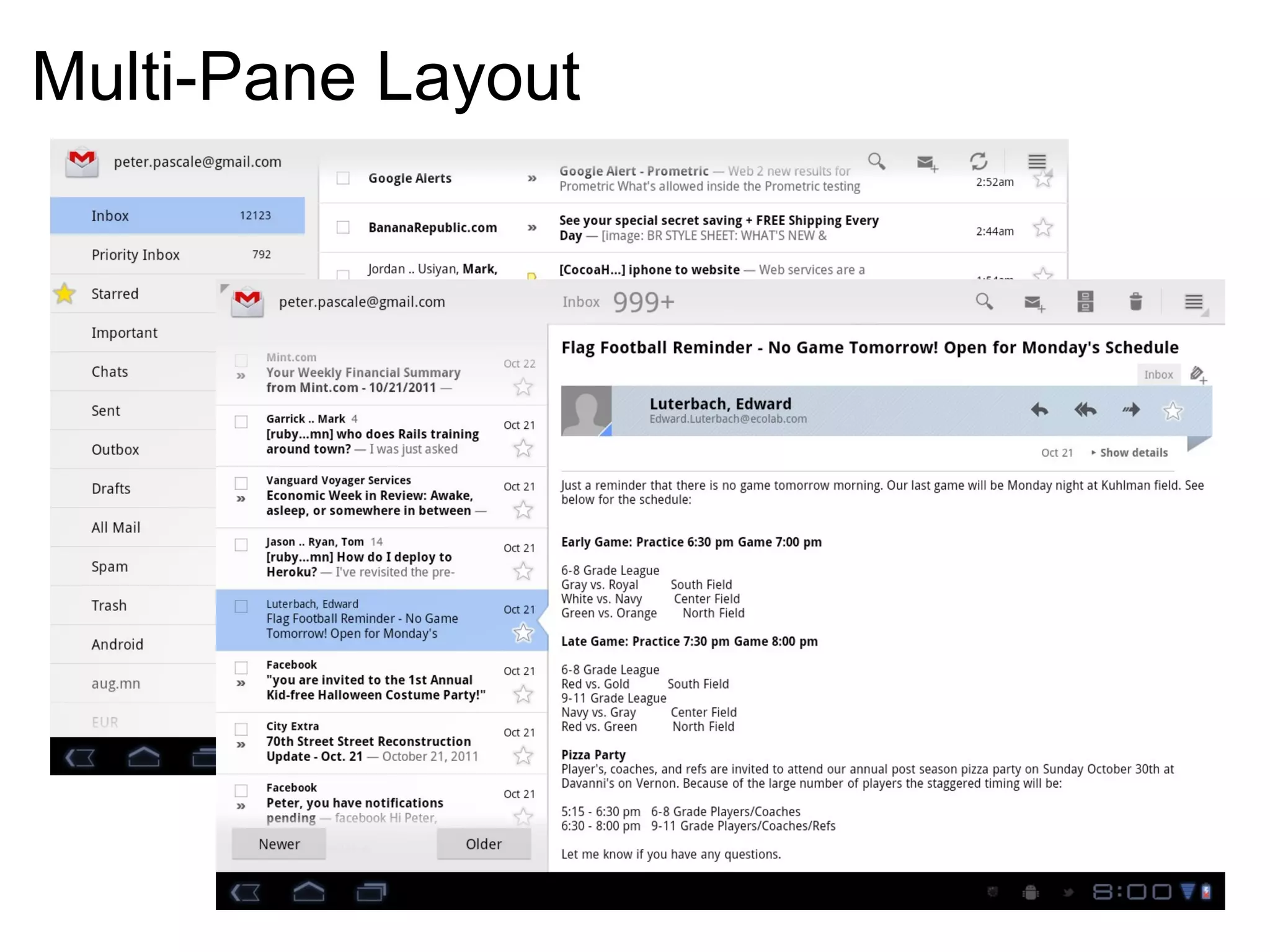Tick the Mint.com email checkbox
The height and width of the screenshot is (952, 1270).
[x=241, y=360]
